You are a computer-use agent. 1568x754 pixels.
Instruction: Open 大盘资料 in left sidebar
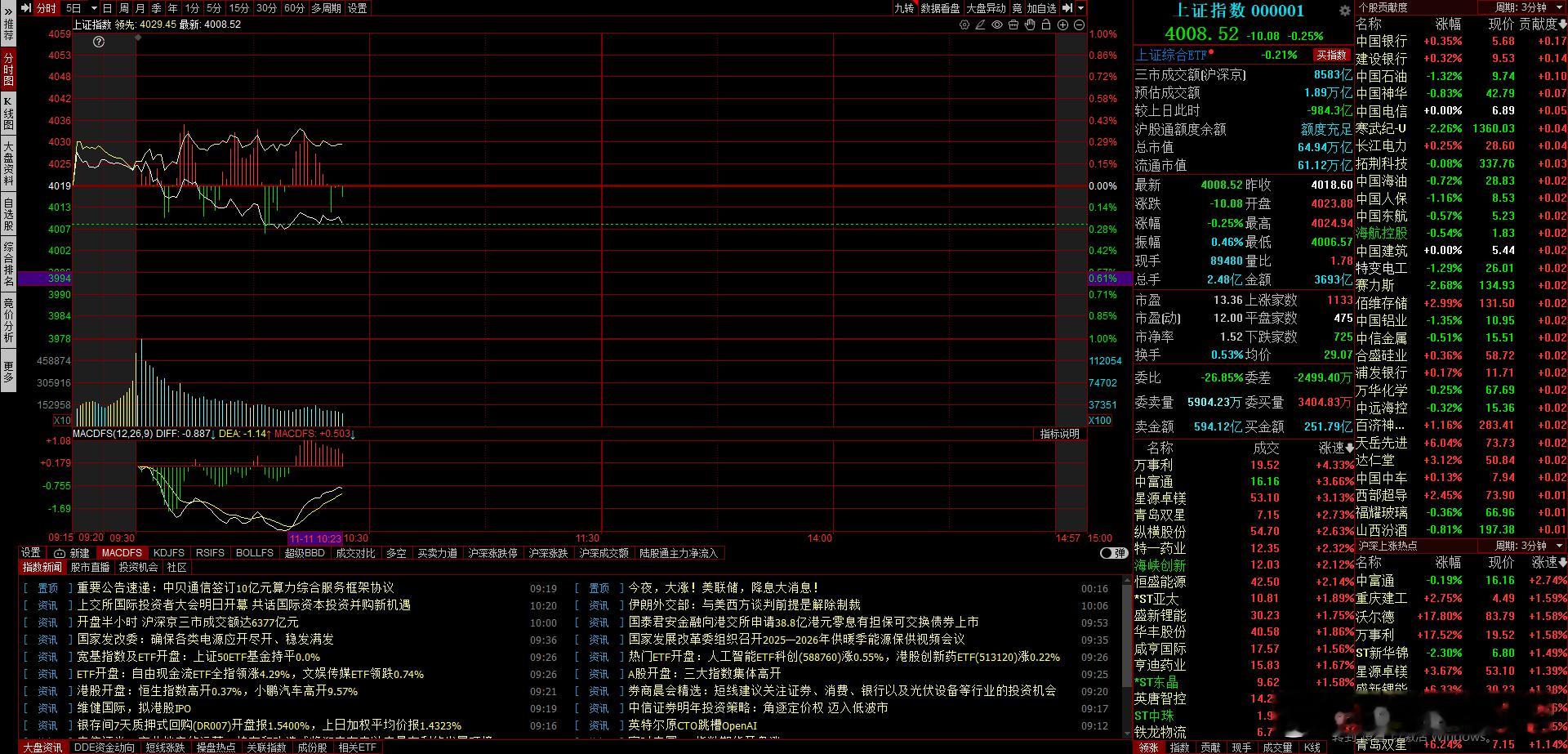pos(8,163)
